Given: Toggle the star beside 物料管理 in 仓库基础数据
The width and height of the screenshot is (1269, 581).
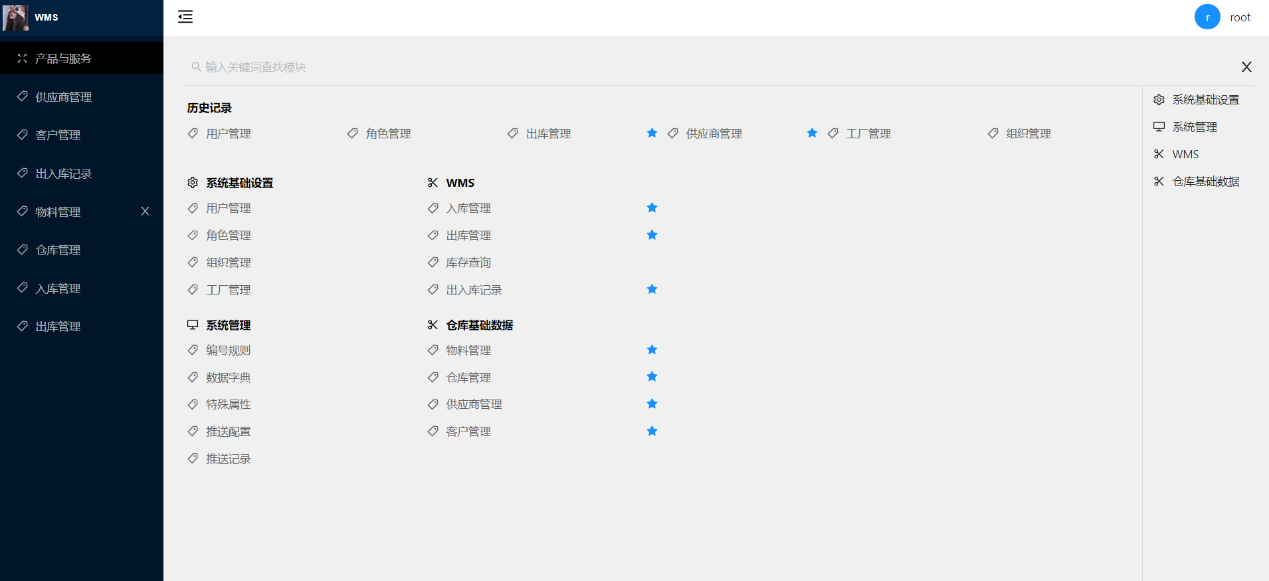Looking at the screenshot, I should 652,350.
